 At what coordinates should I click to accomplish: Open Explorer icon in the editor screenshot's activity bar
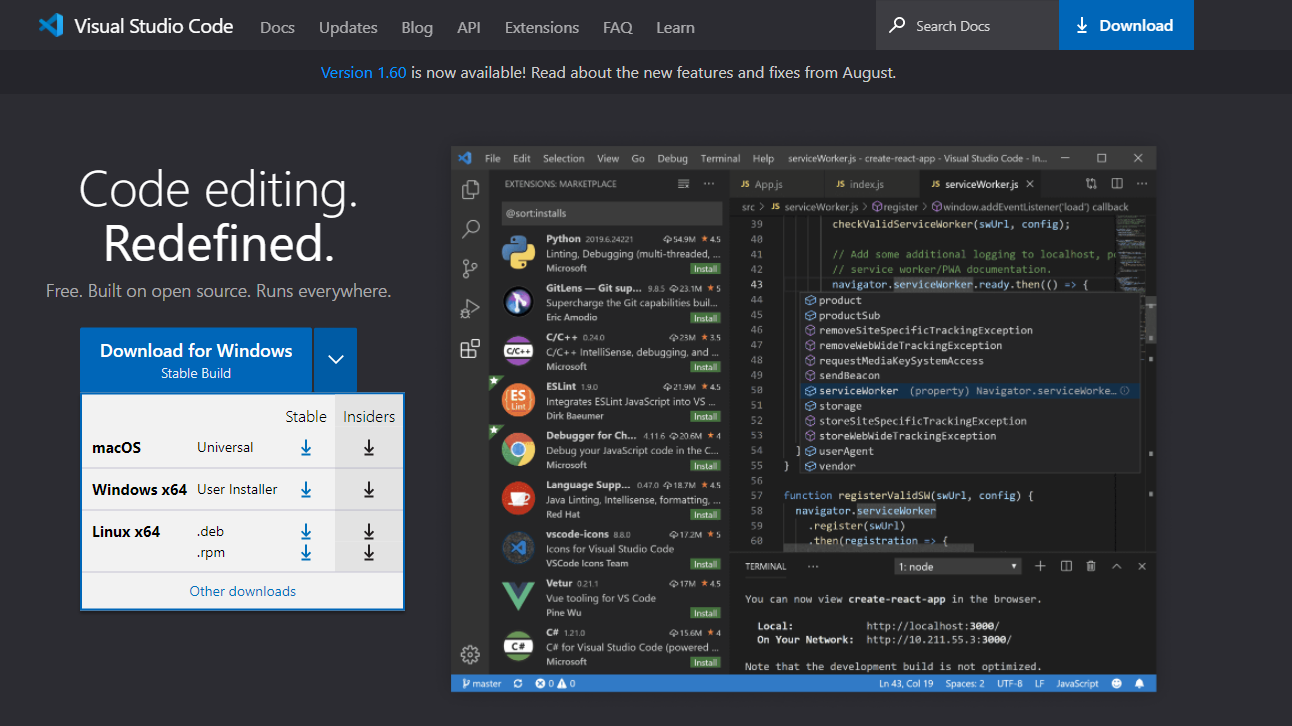(470, 190)
